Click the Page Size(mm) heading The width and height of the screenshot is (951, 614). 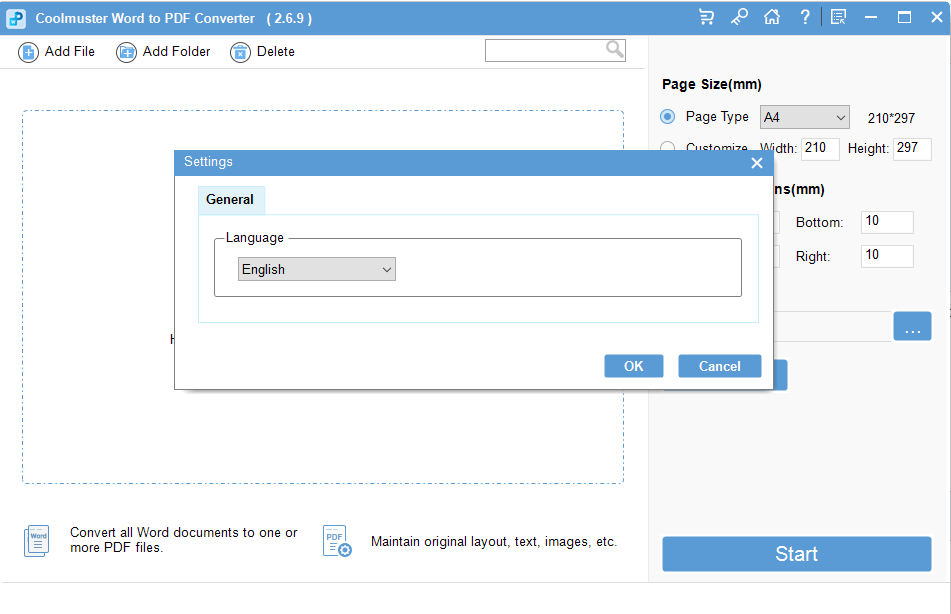pos(711,84)
